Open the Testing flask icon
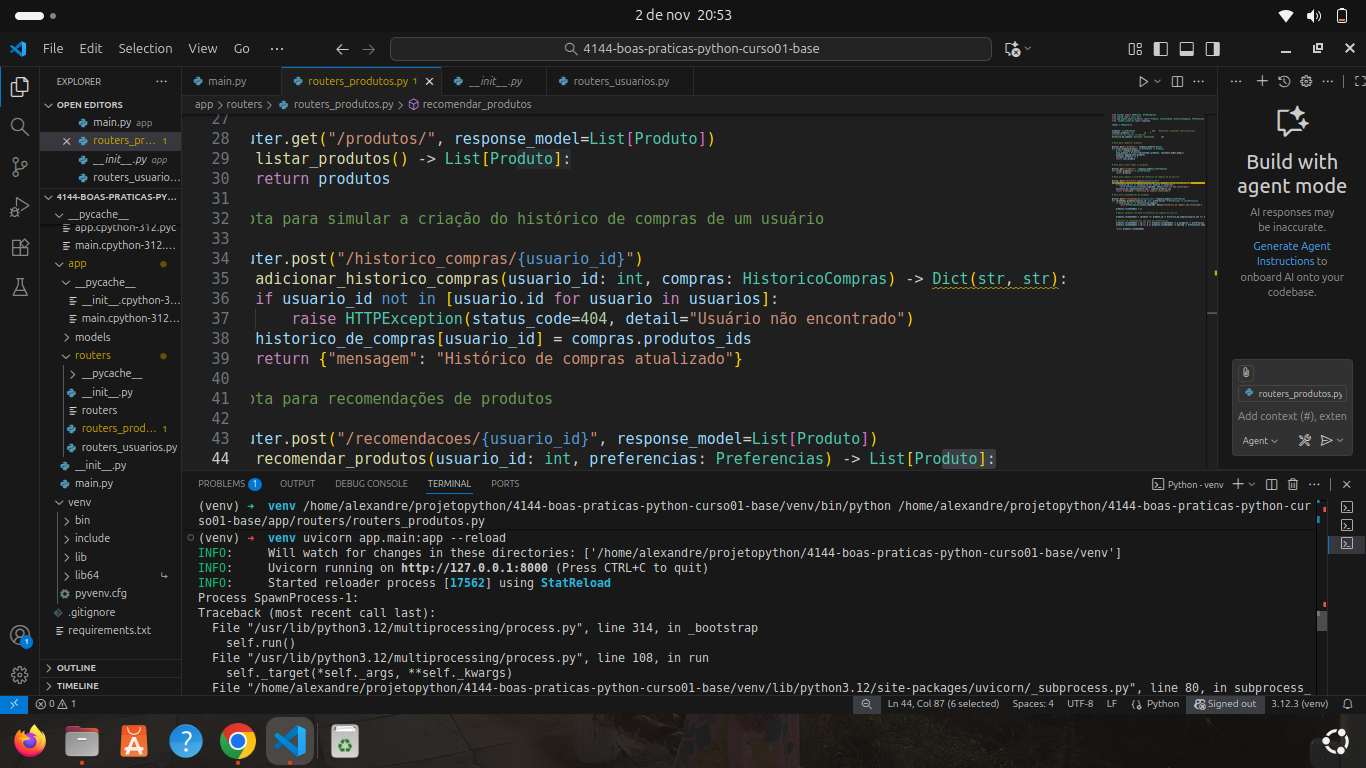Viewport: 1366px width, 768px height. point(19,287)
